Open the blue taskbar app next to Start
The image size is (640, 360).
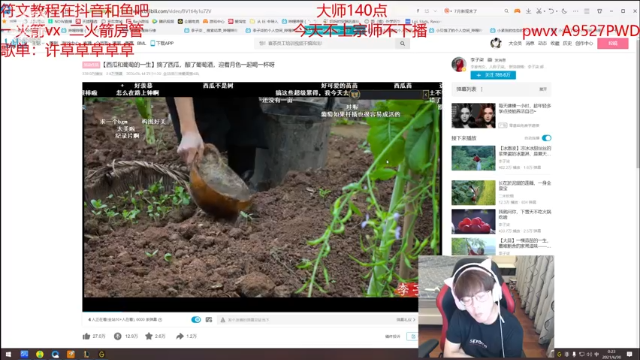point(24,354)
